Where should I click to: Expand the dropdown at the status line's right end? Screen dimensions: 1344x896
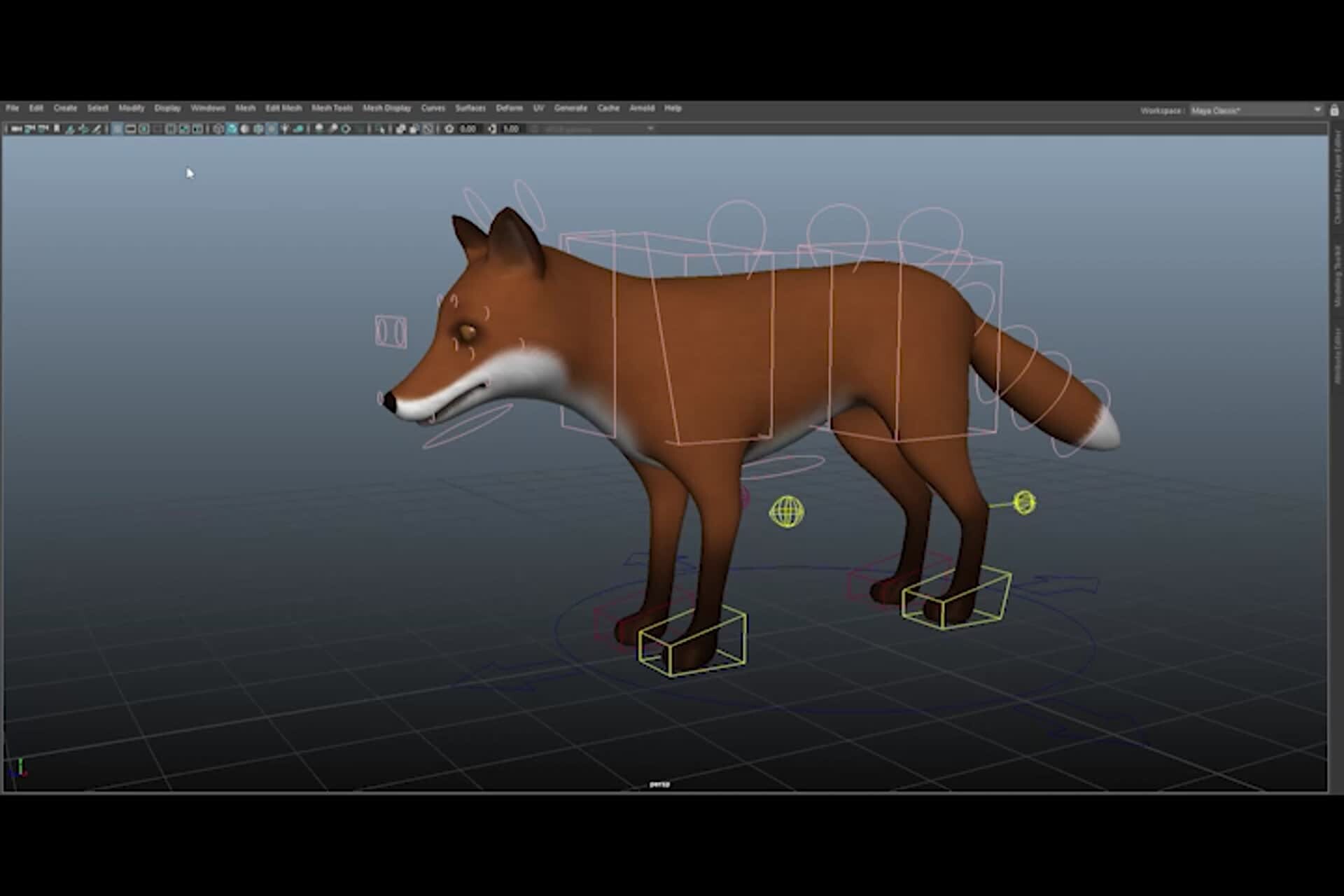[x=650, y=129]
